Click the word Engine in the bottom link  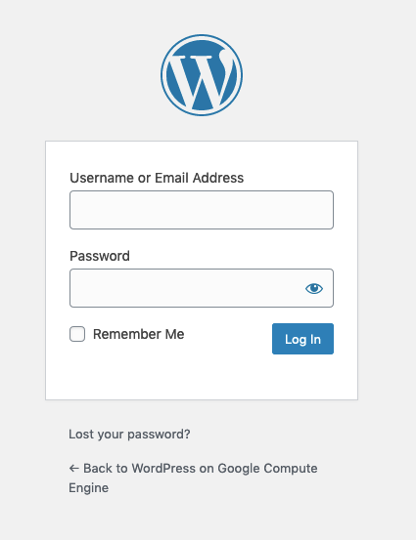[89, 488]
